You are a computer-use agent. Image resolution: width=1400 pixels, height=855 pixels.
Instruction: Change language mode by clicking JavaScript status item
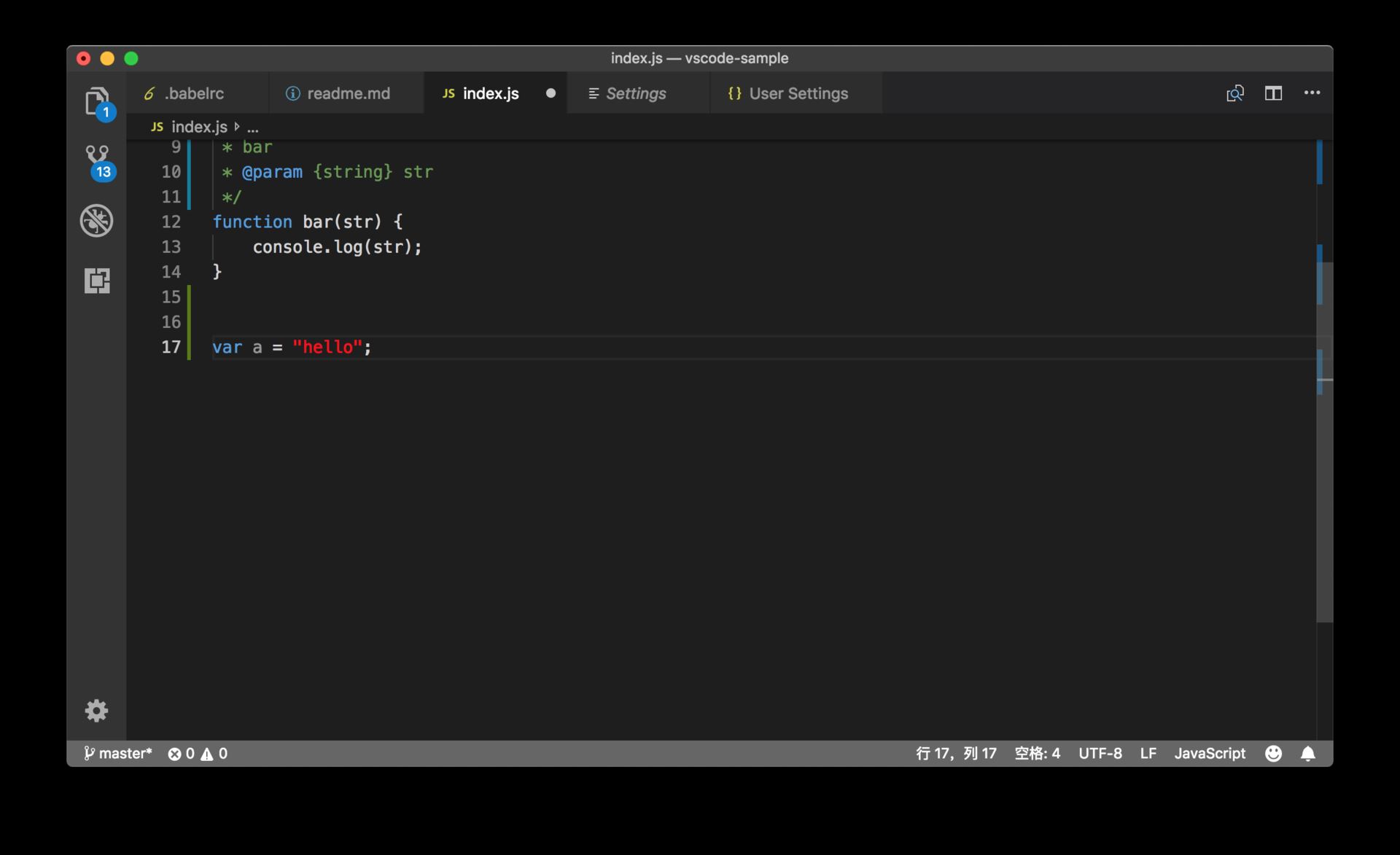pyautogui.click(x=1210, y=753)
